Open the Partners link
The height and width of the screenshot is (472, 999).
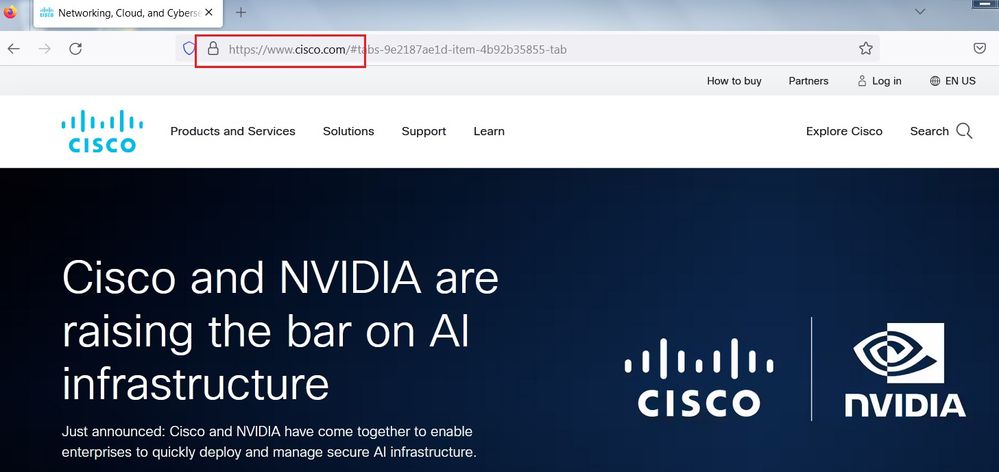[x=809, y=81]
